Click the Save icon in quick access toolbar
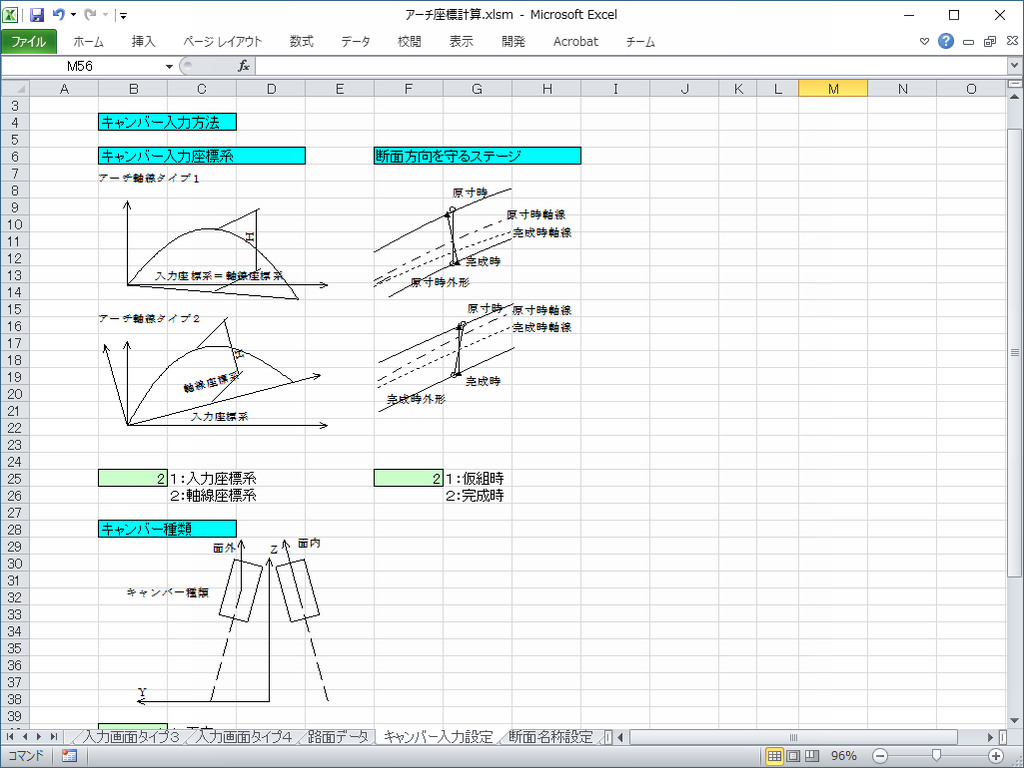 coord(37,15)
